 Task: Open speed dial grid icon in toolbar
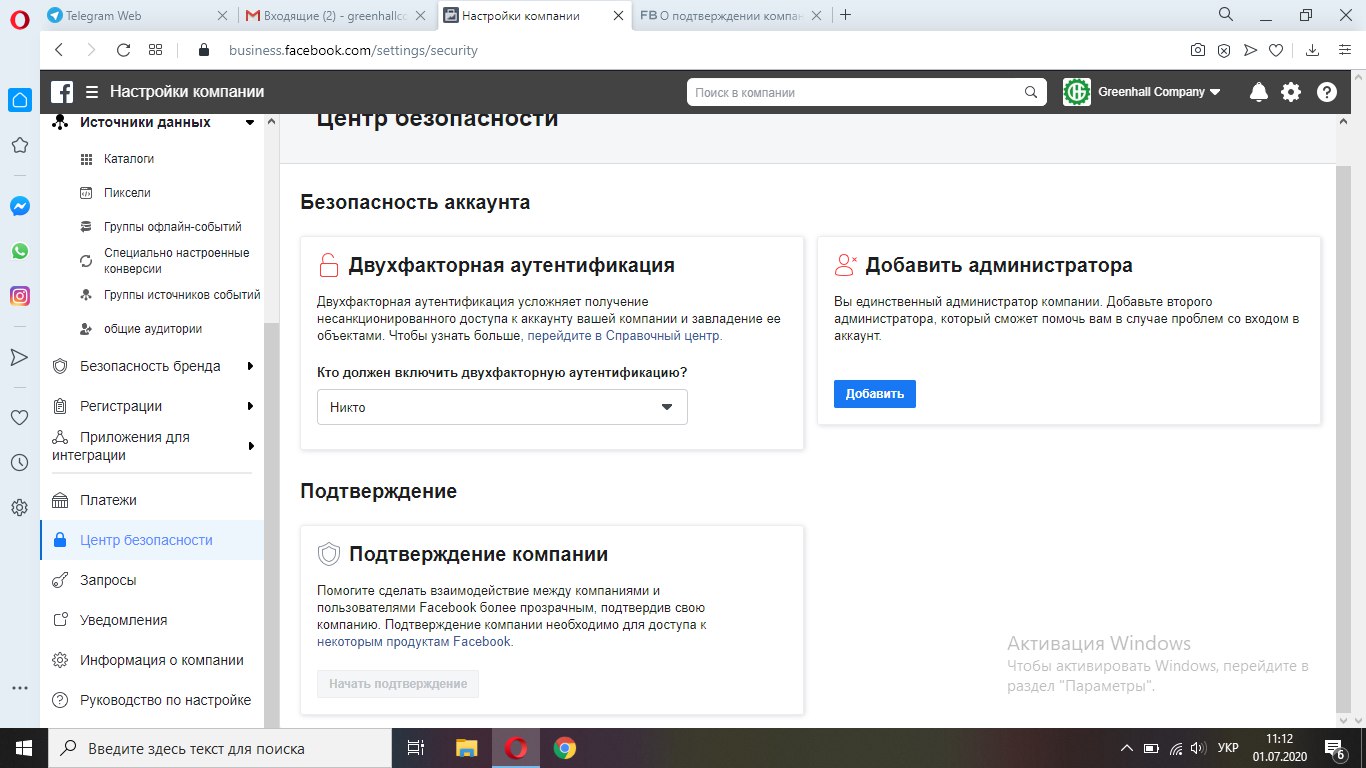[x=155, y=50]
